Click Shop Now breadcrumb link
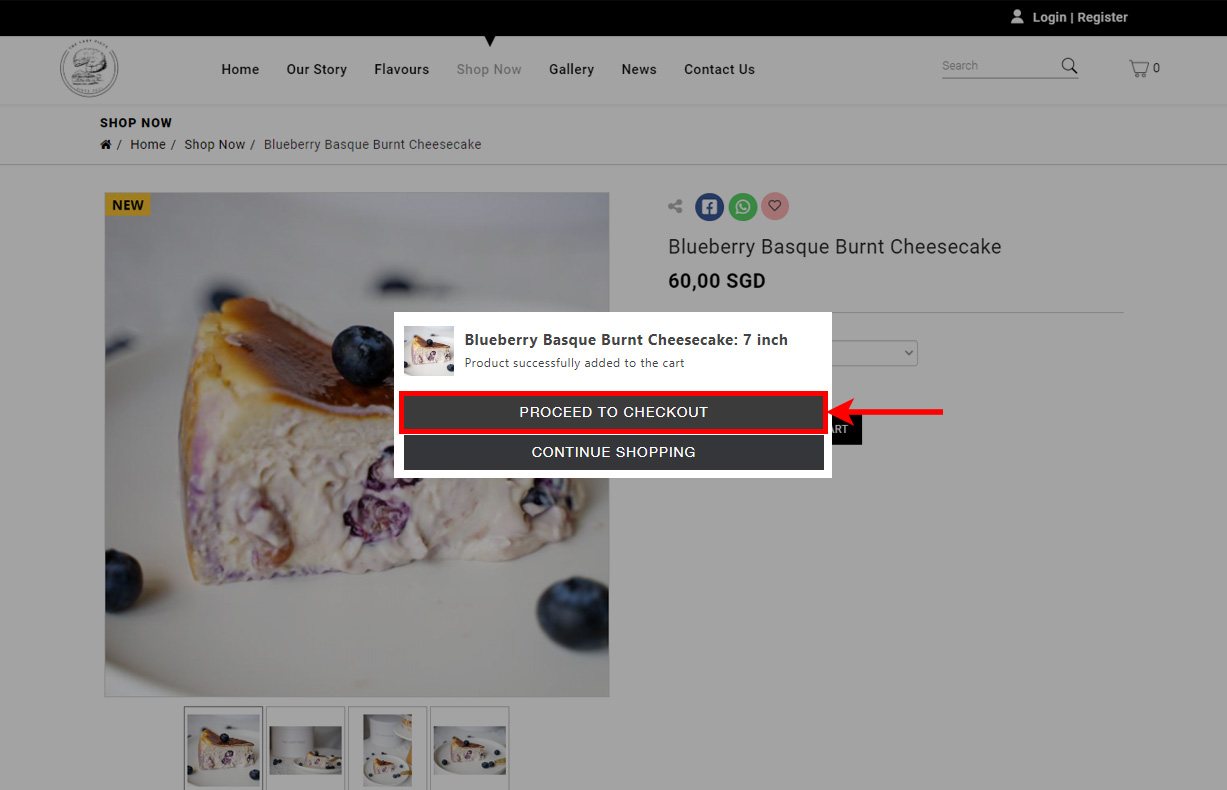Screen dimensions: 1227x790 pos(214,145)
